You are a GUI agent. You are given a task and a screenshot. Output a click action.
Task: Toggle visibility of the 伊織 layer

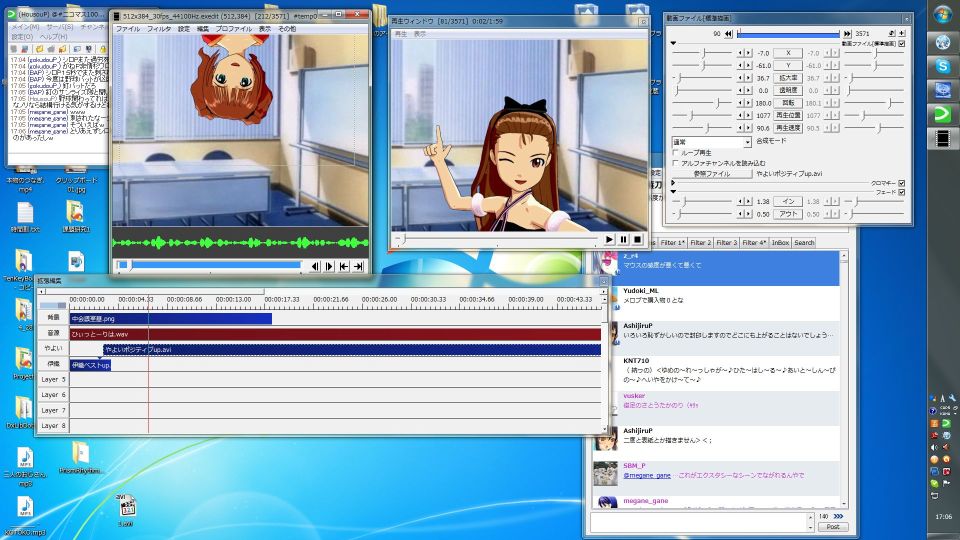click(x=53, y=364)
